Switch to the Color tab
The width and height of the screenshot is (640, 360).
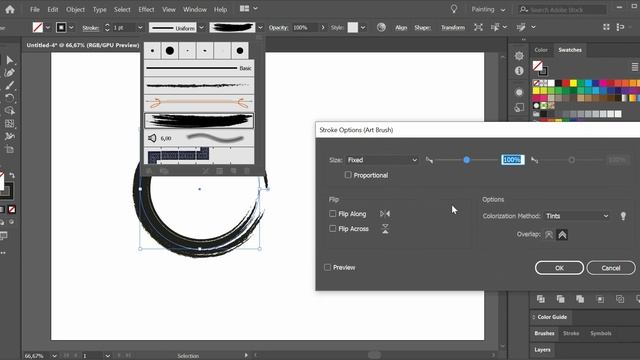click(541, 50)
